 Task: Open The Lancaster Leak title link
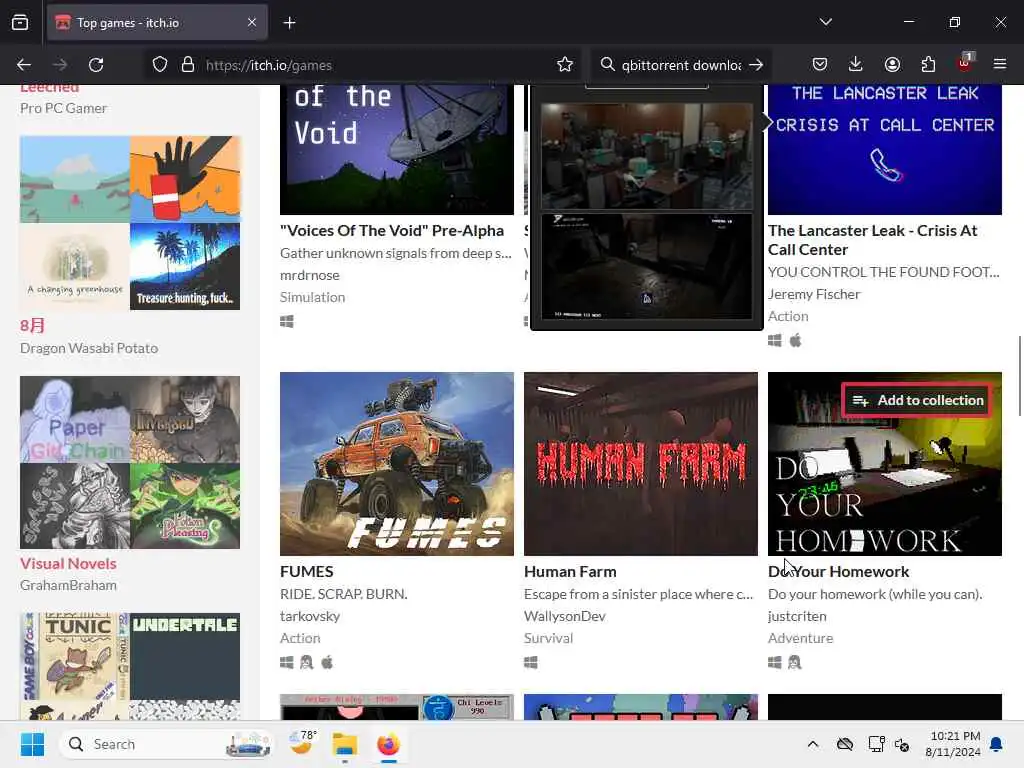pyautogui.click(x=872, y=240)
